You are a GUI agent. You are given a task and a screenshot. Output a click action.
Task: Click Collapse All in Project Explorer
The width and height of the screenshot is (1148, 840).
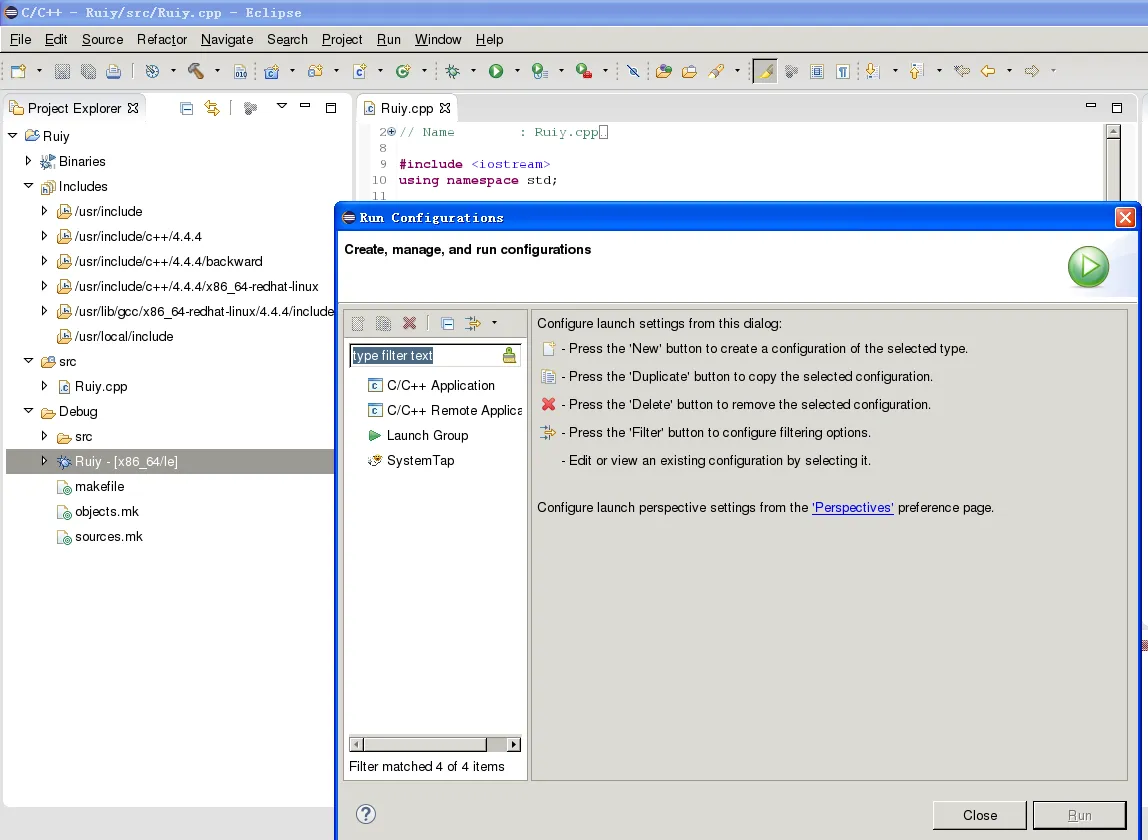(187, 108)
